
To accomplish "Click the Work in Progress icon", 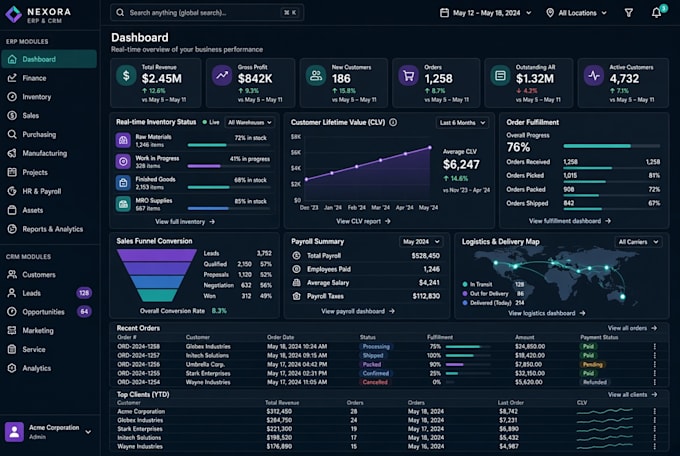I will coord(123,161).
